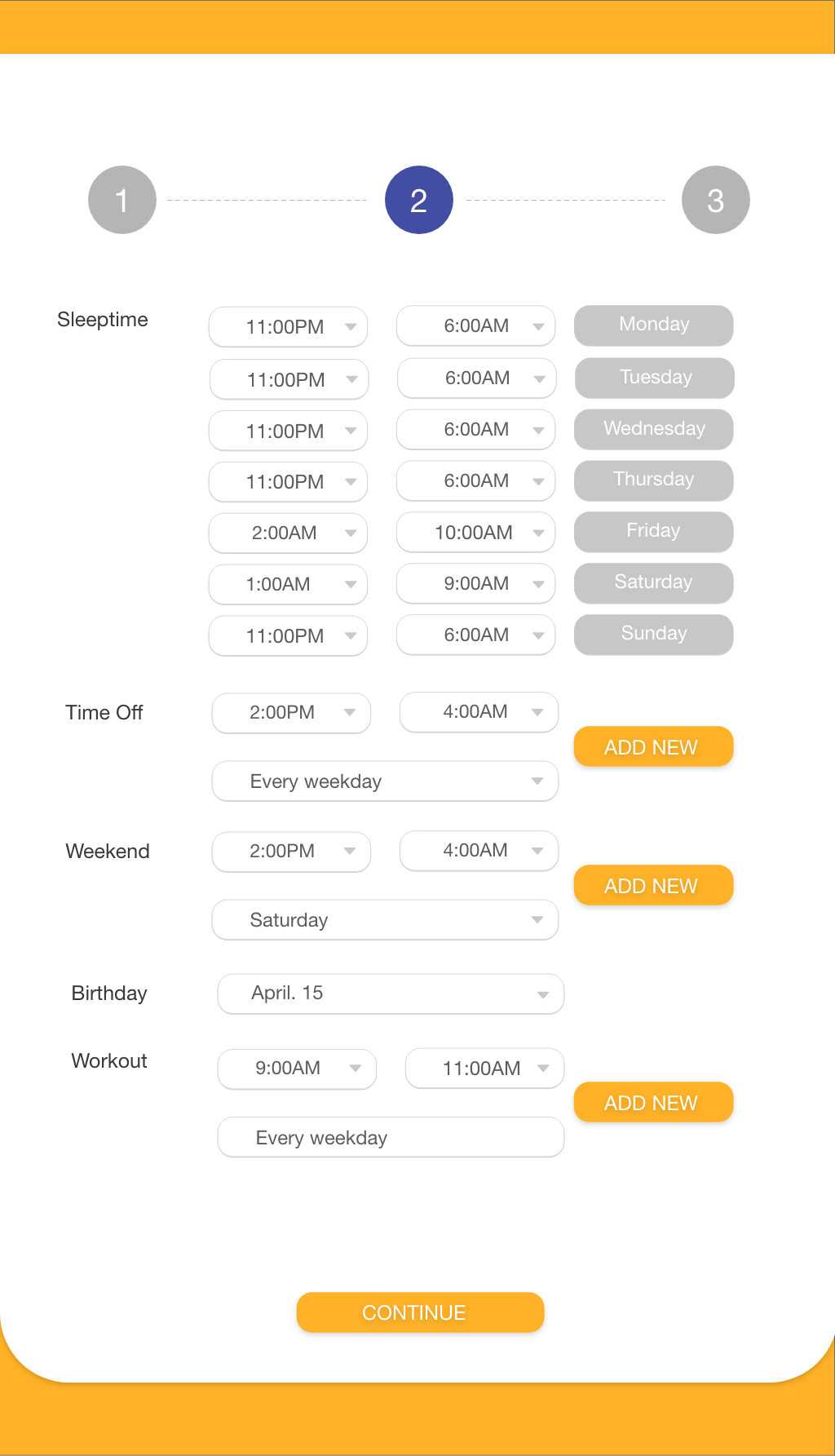This screenshot has height=1456, width=835.
Task: Toggle the Monday day button
Action: click(653, 325)
